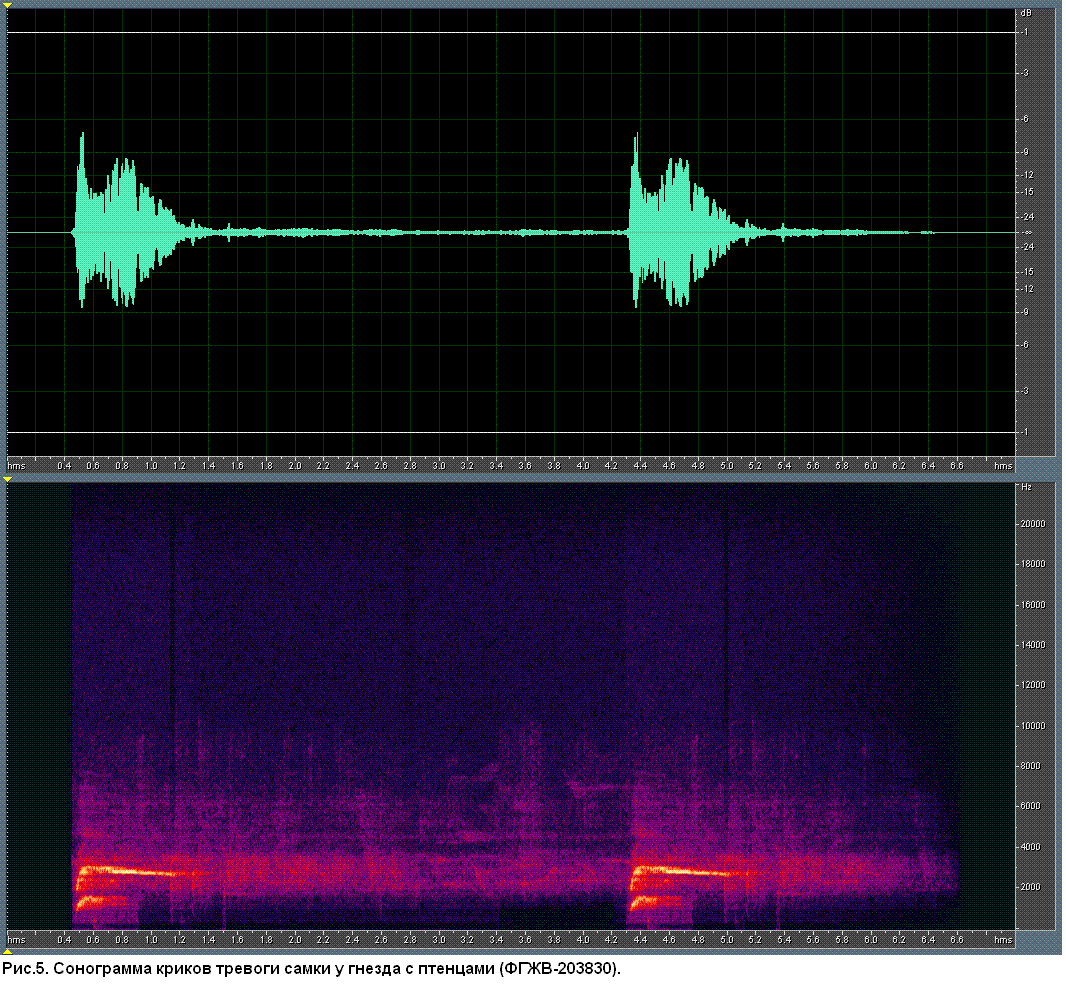Click the right hms label on waveform ruler
The height and width of the screenshot is (1000, 1066).
pos(1003,466)
